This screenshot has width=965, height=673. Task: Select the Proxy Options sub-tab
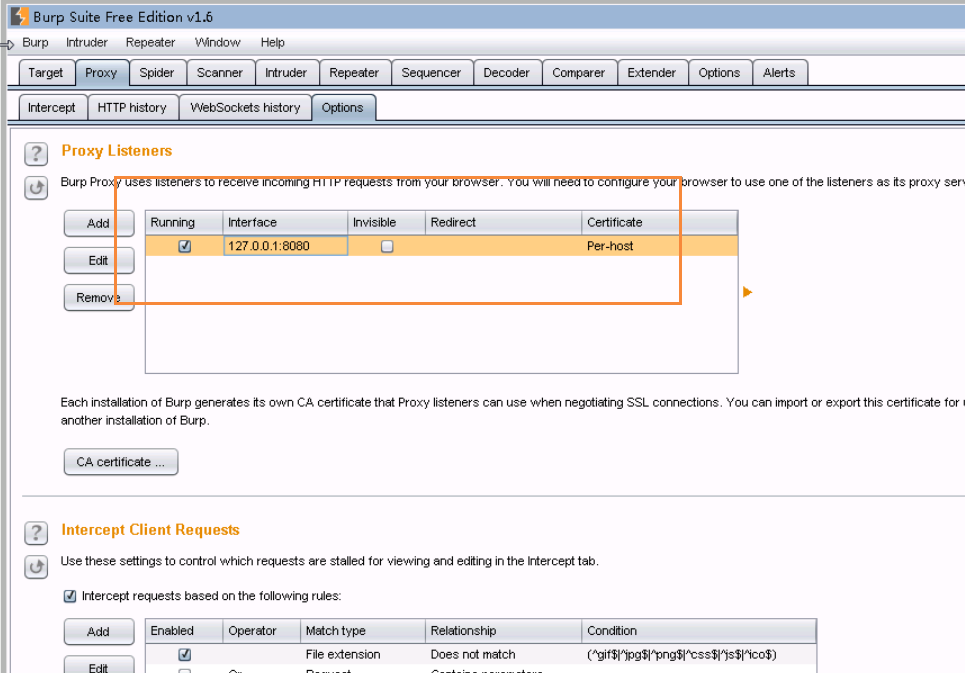click(x=343, y=108)
